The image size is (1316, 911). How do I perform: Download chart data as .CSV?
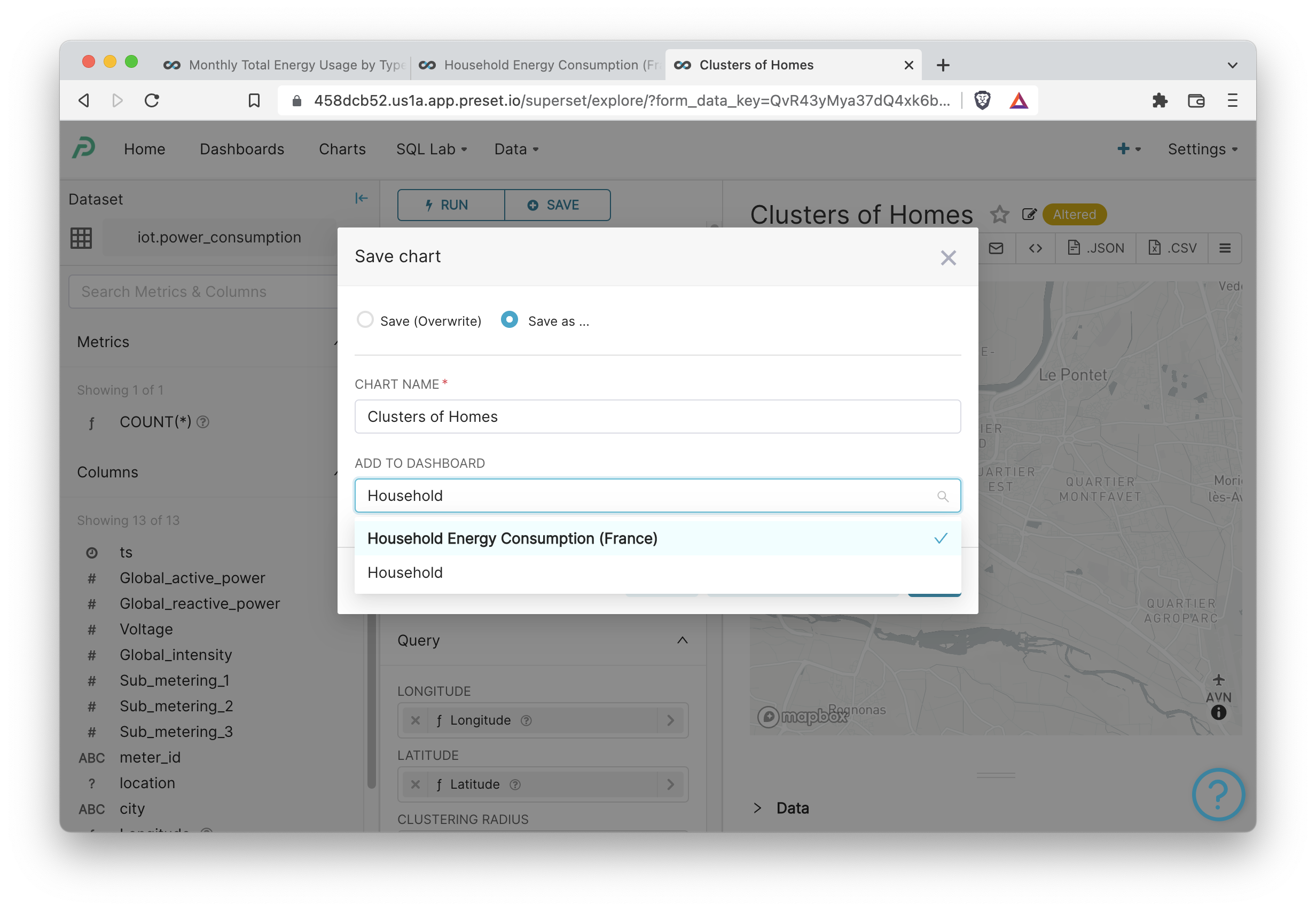coord(1172,248)
